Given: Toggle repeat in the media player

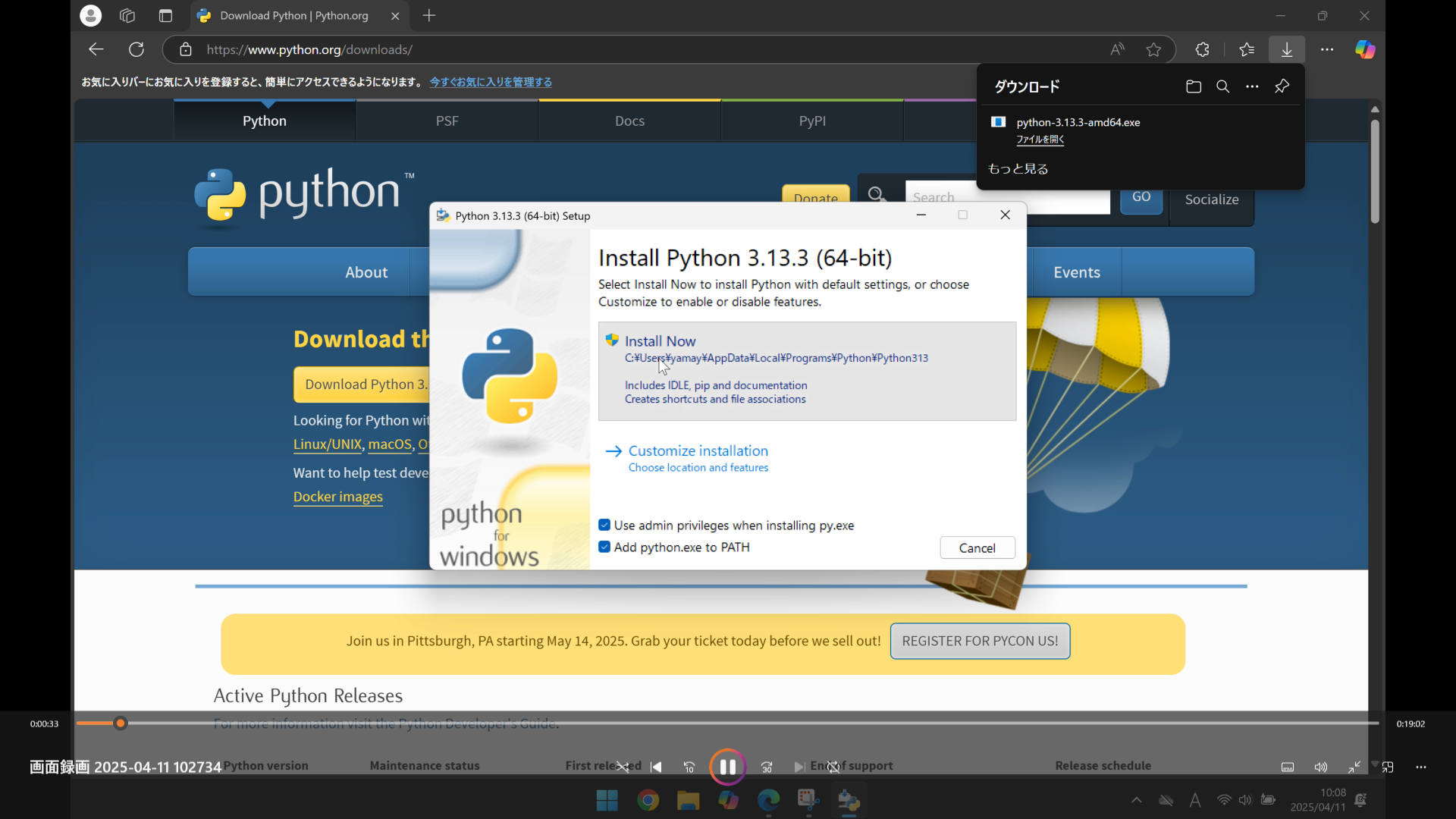Looking at the screenshot, I should (833, 767).
